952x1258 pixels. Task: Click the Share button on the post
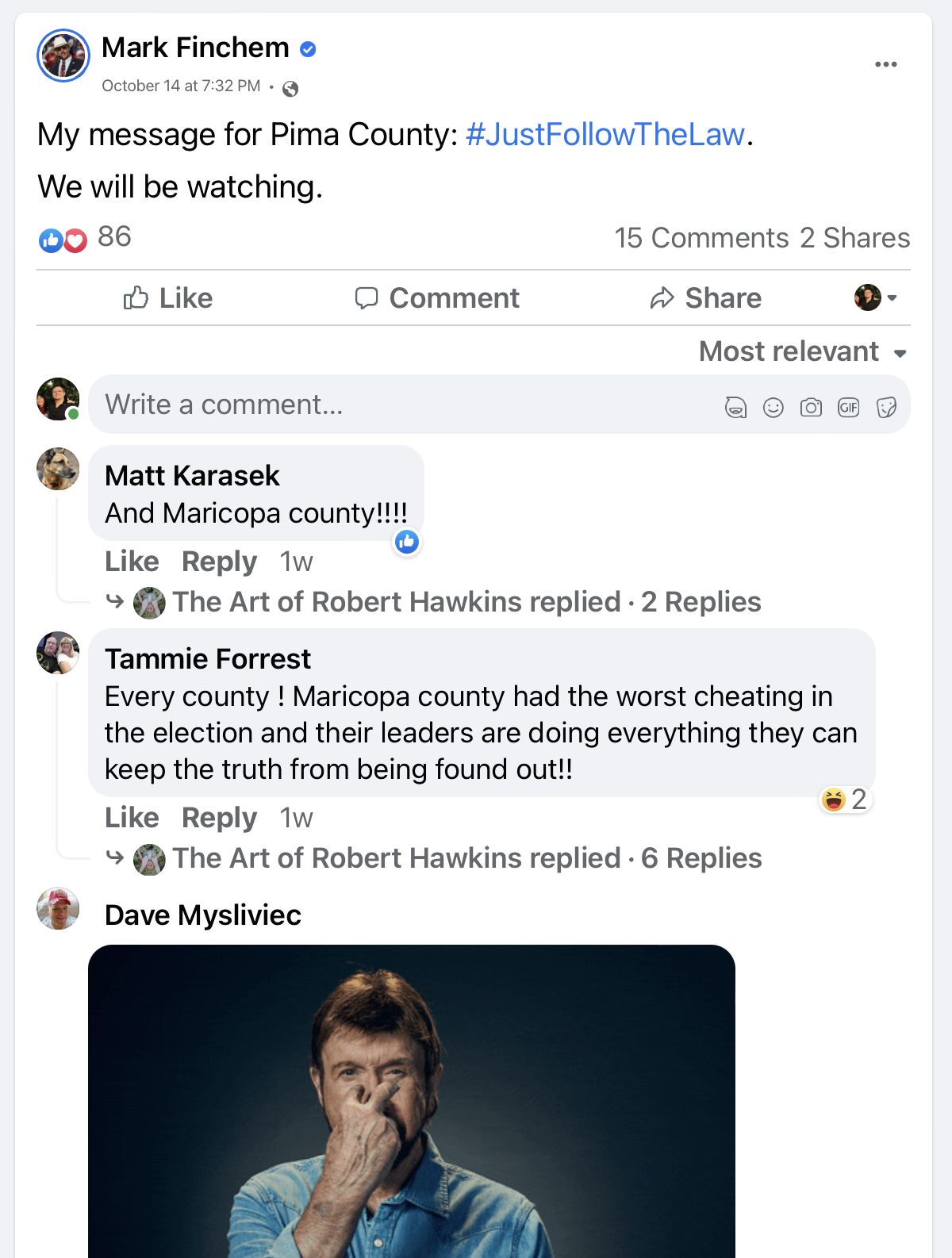(705, 298)
